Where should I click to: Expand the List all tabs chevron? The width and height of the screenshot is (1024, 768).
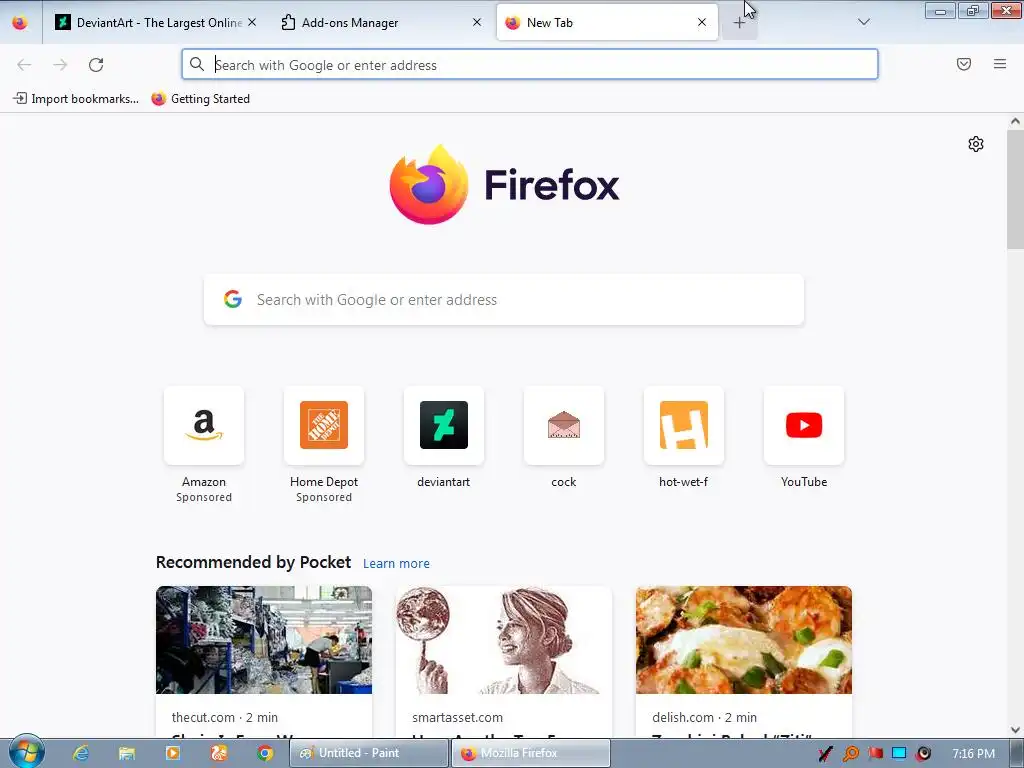click(x=863, y=22)
